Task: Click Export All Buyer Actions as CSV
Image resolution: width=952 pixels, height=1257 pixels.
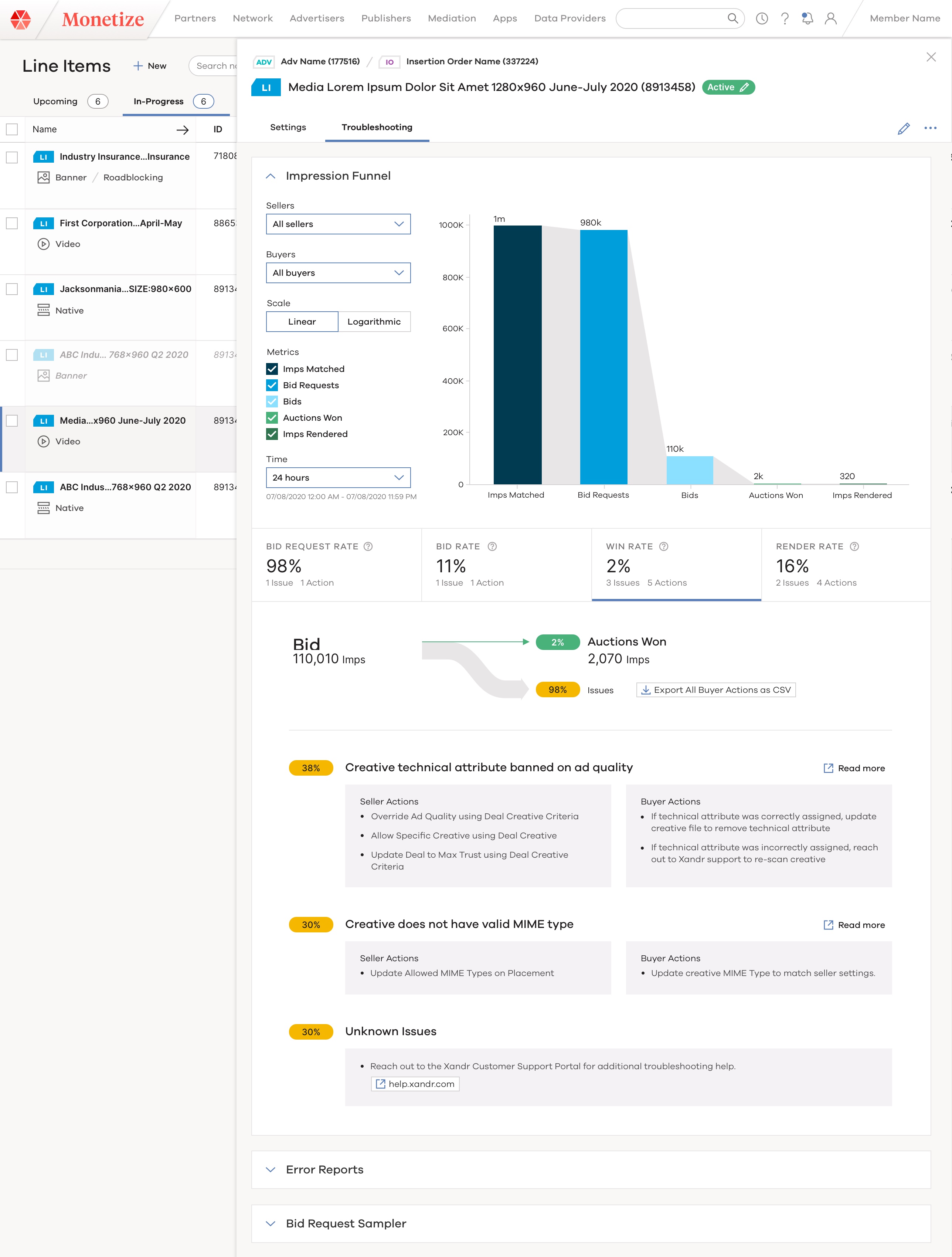Action: pos(716,690)
